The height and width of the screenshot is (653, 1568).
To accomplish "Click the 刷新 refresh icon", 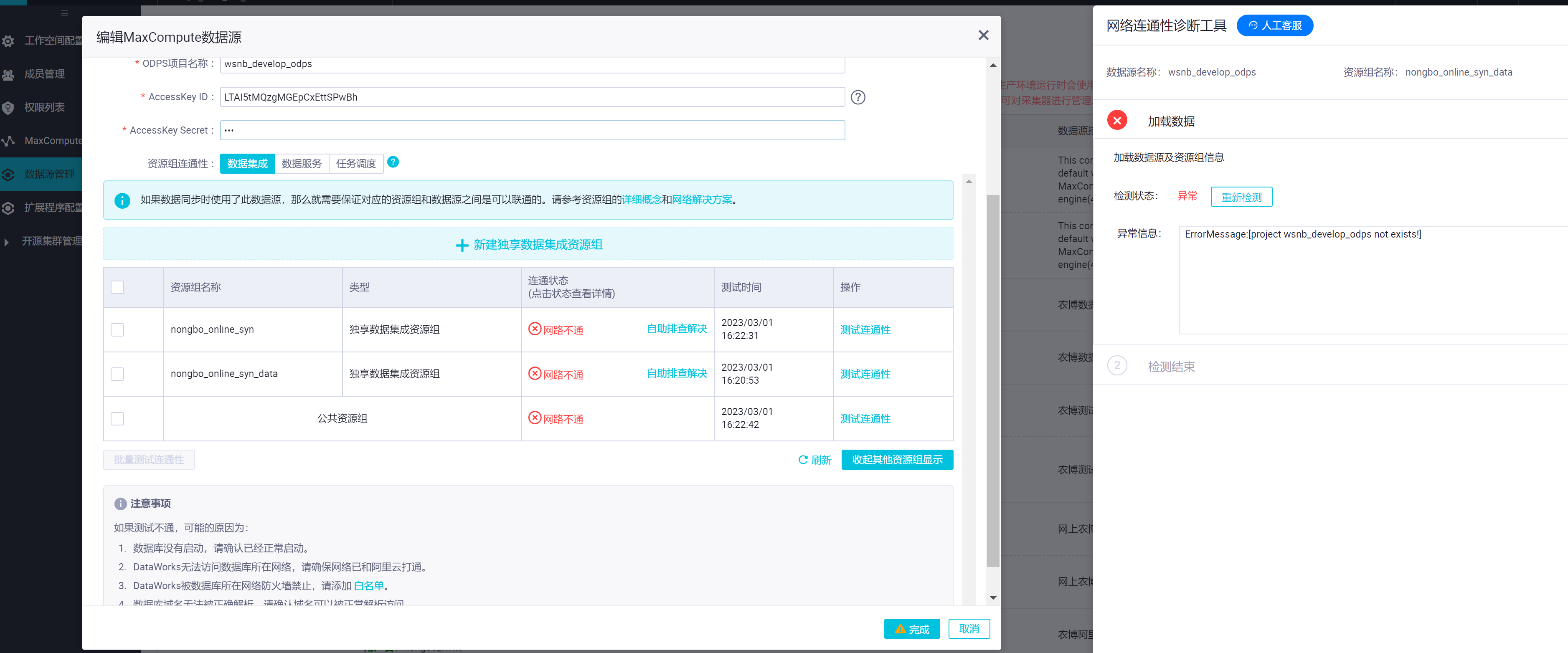I will (803, 460).
